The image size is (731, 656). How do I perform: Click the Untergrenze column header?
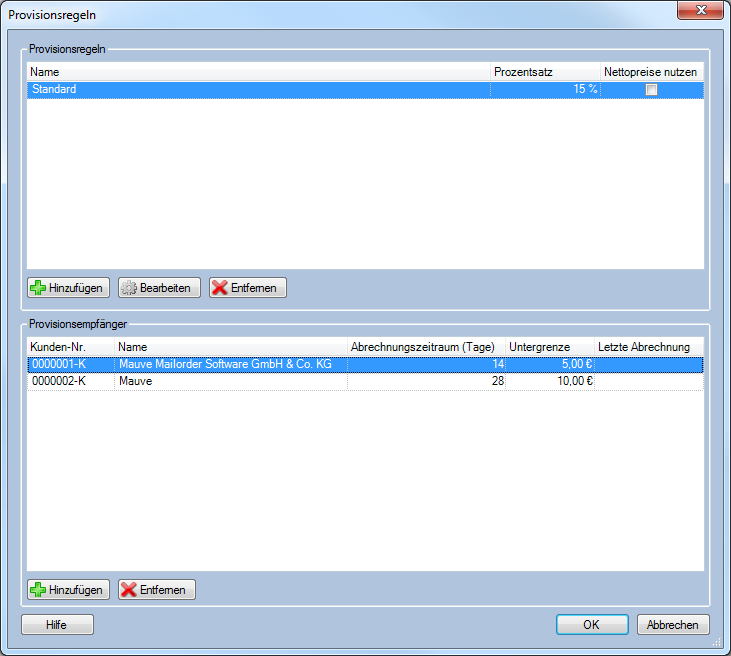(x=548, y=347)
